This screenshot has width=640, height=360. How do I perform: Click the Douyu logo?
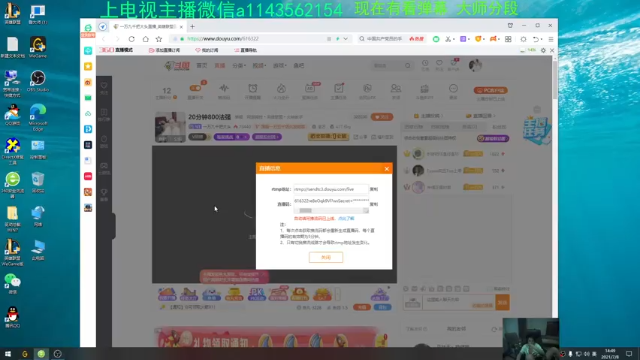[x=177, y=66]
